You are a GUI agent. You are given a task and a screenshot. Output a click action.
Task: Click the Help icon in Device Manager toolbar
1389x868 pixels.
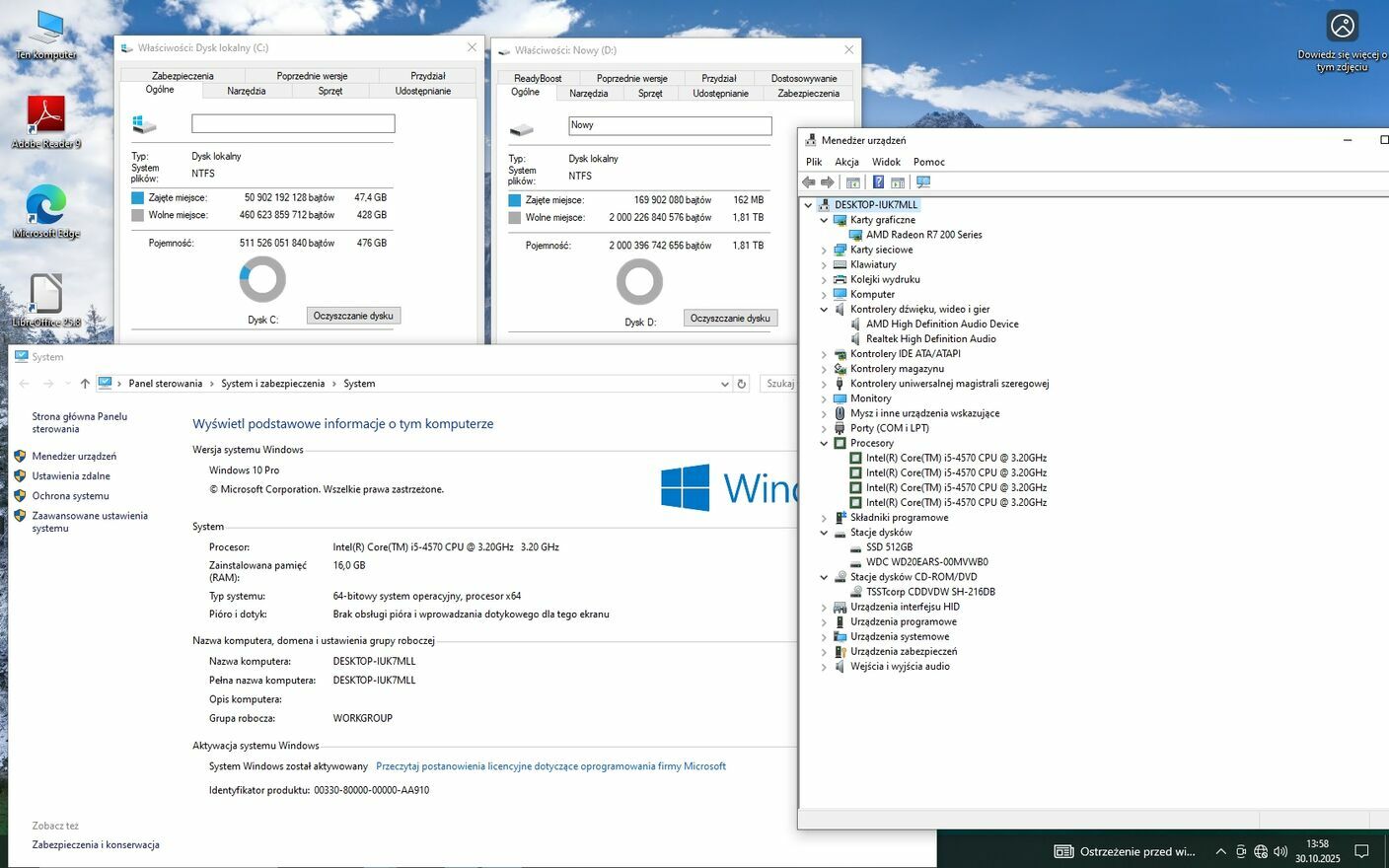(878, 182)
